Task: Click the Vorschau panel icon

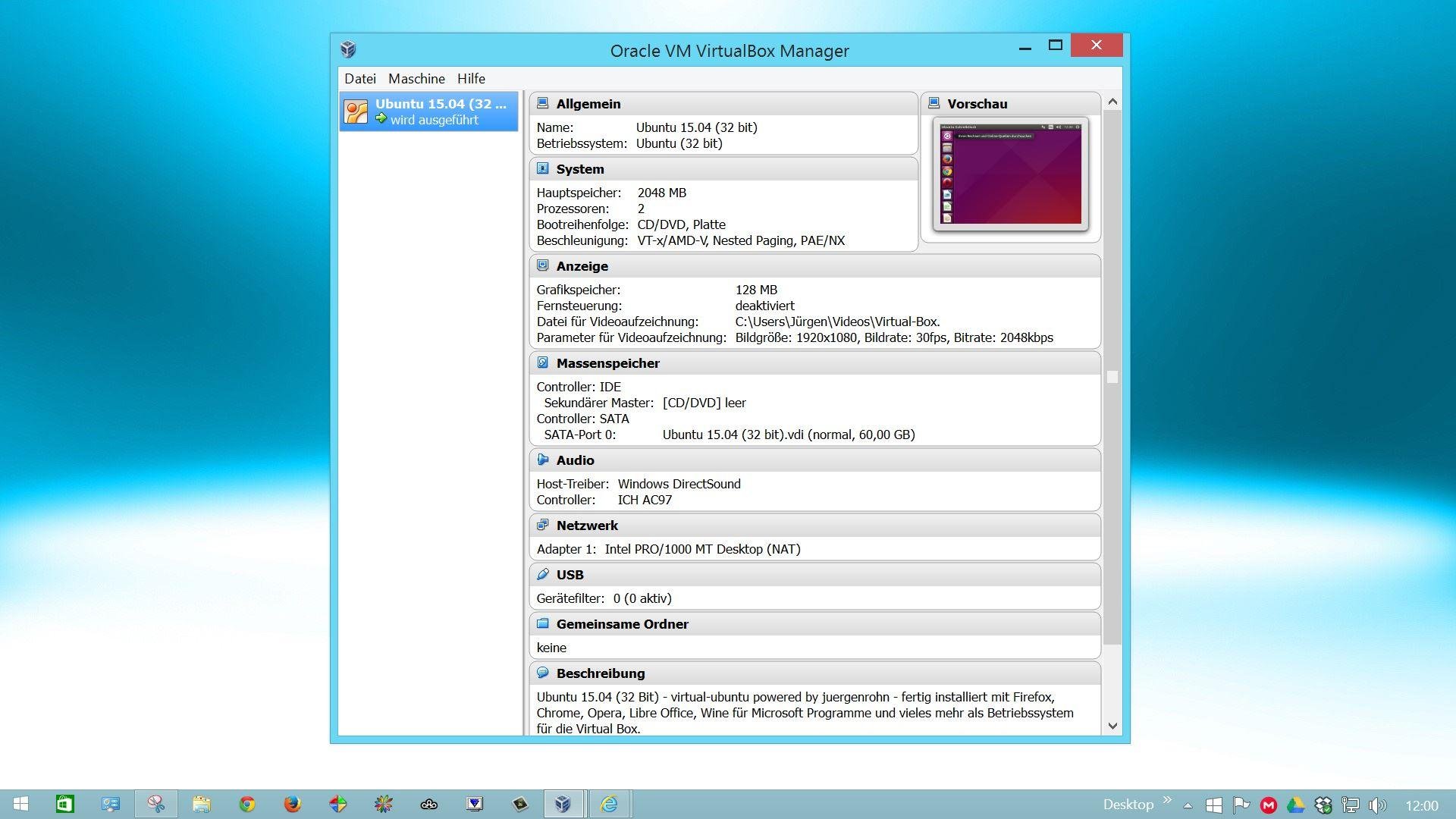Action: point(934,103)
